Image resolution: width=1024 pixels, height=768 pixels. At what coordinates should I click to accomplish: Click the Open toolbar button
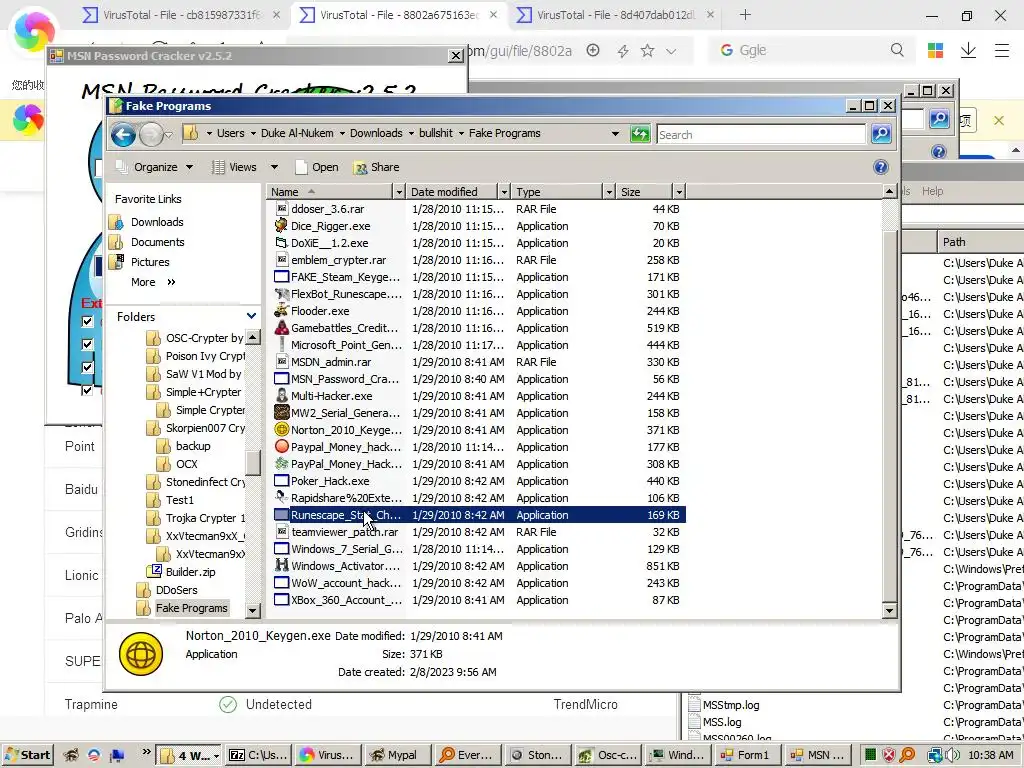(x=317, y=167)
